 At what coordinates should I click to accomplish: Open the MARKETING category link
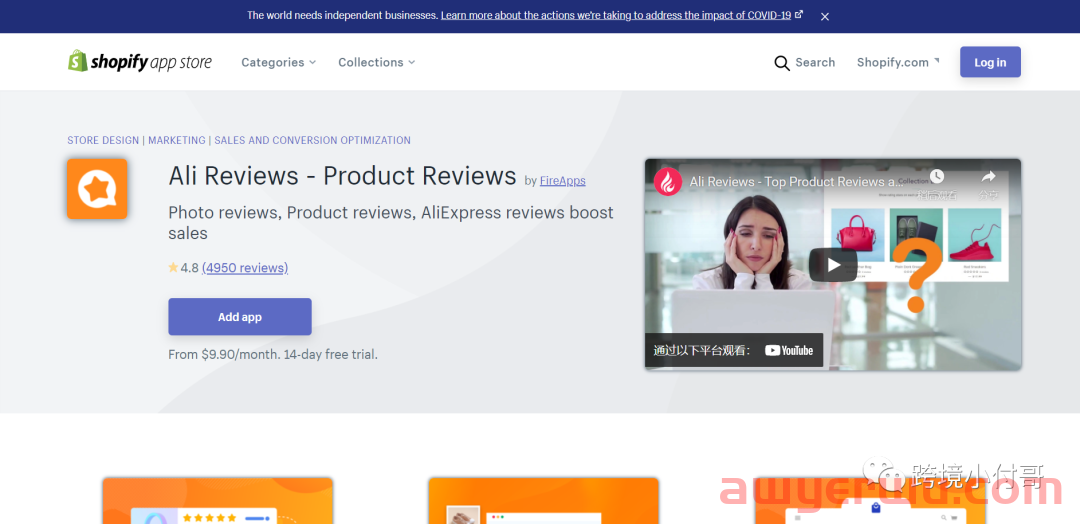point(177,140)
